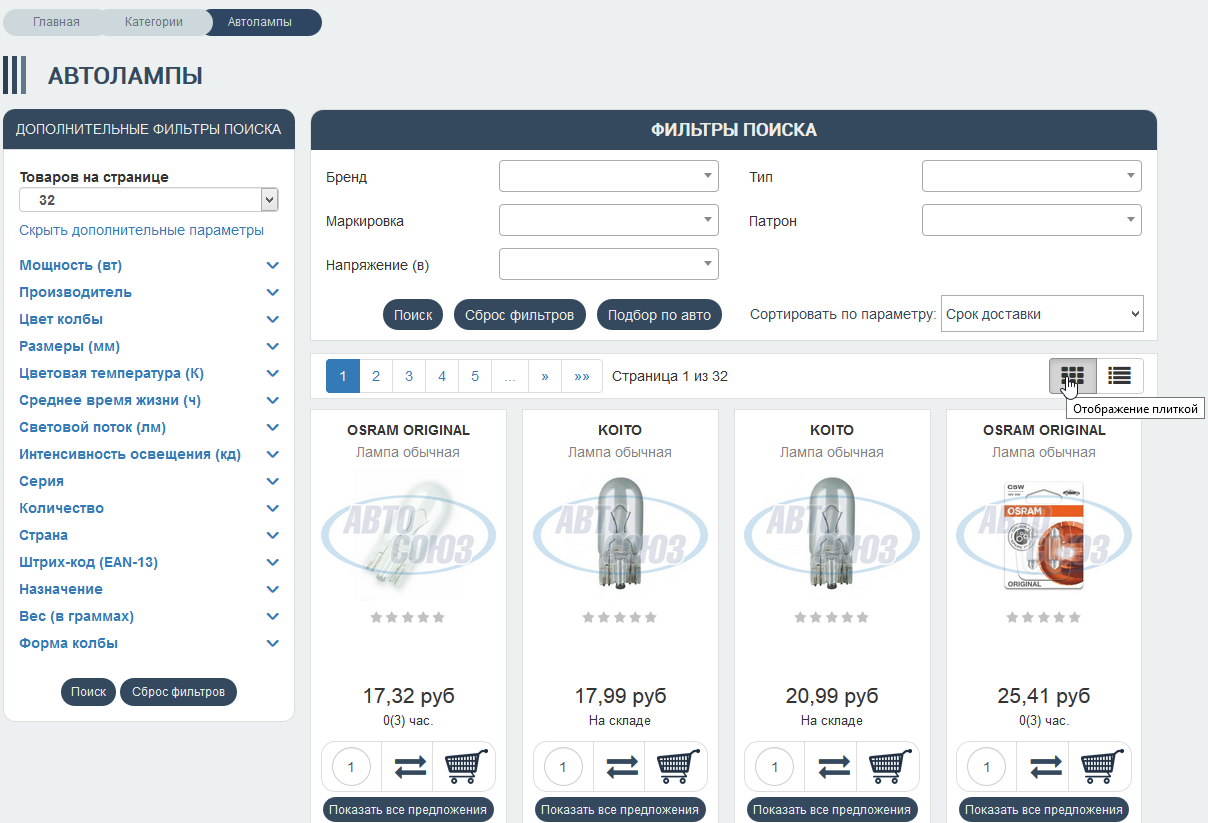The width and height of the screenshot is (1208, 823).
Task: Click the Подбор по авто button
Action: coord(659,315)
